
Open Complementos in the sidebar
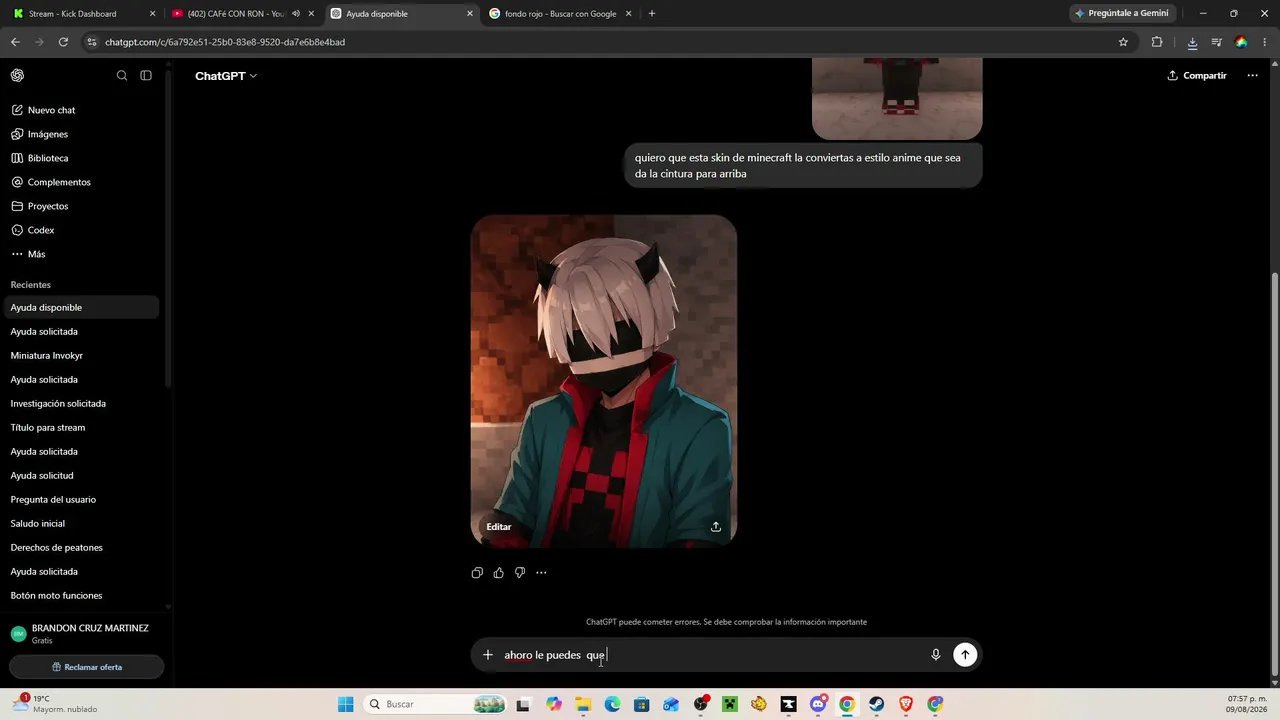[x=82, y=182]
